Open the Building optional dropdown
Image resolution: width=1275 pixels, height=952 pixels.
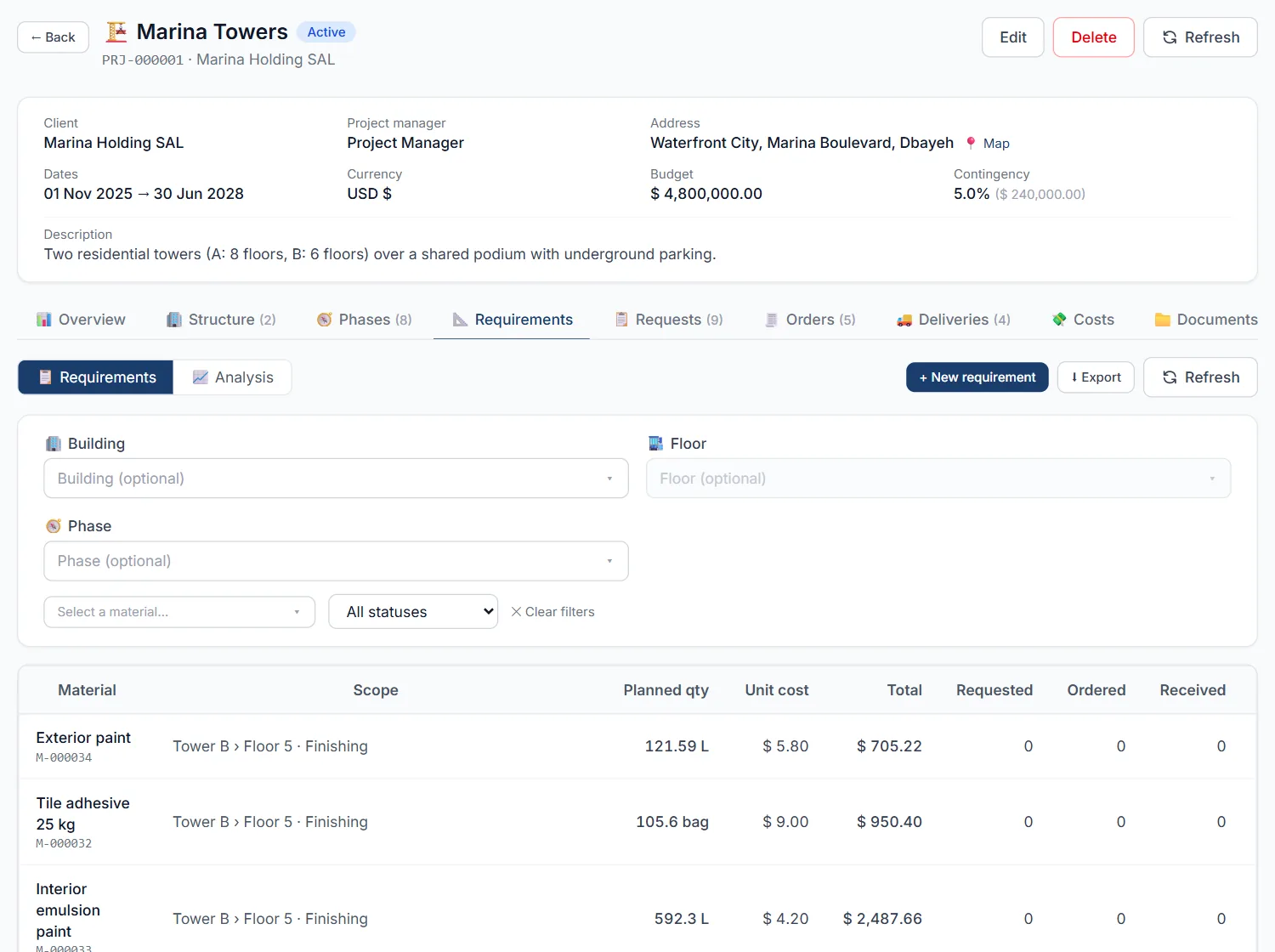(336, 479)
